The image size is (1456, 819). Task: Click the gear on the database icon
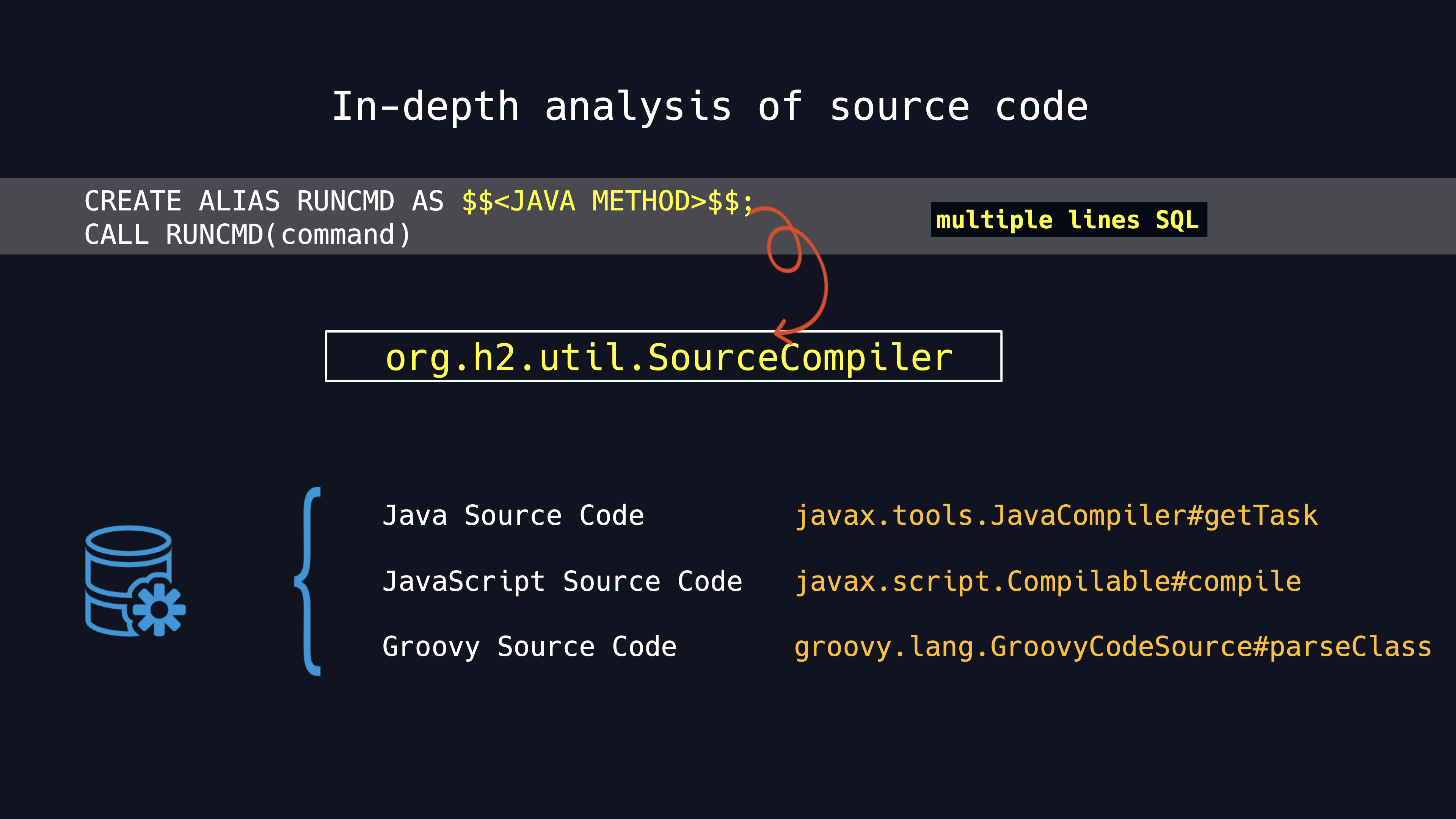[159, 609]
